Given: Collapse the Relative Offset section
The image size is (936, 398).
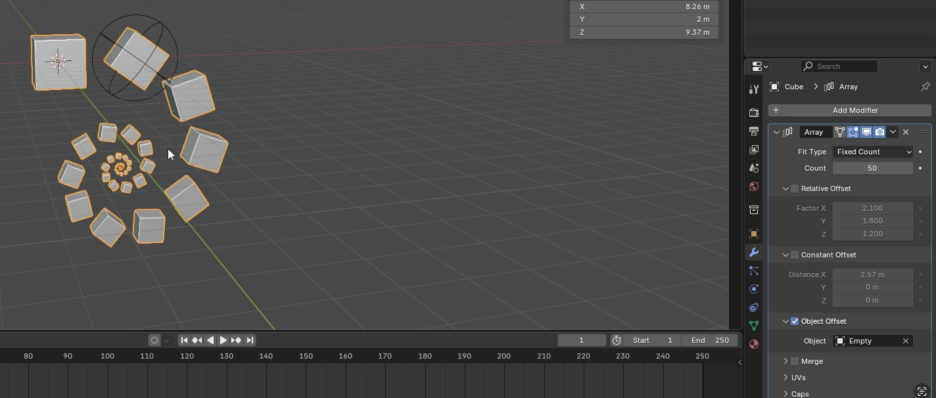Looking at the screenshot, I should click(786, 189).
